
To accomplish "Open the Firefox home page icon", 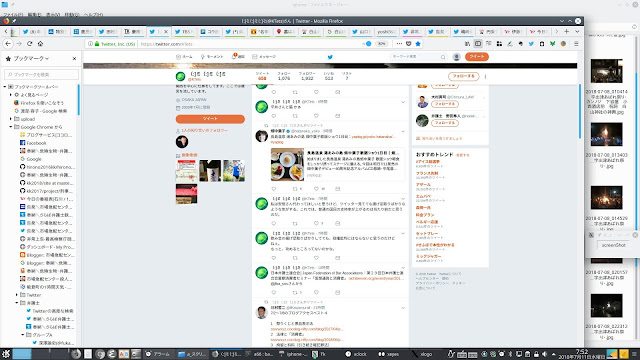I will [40, 44].
